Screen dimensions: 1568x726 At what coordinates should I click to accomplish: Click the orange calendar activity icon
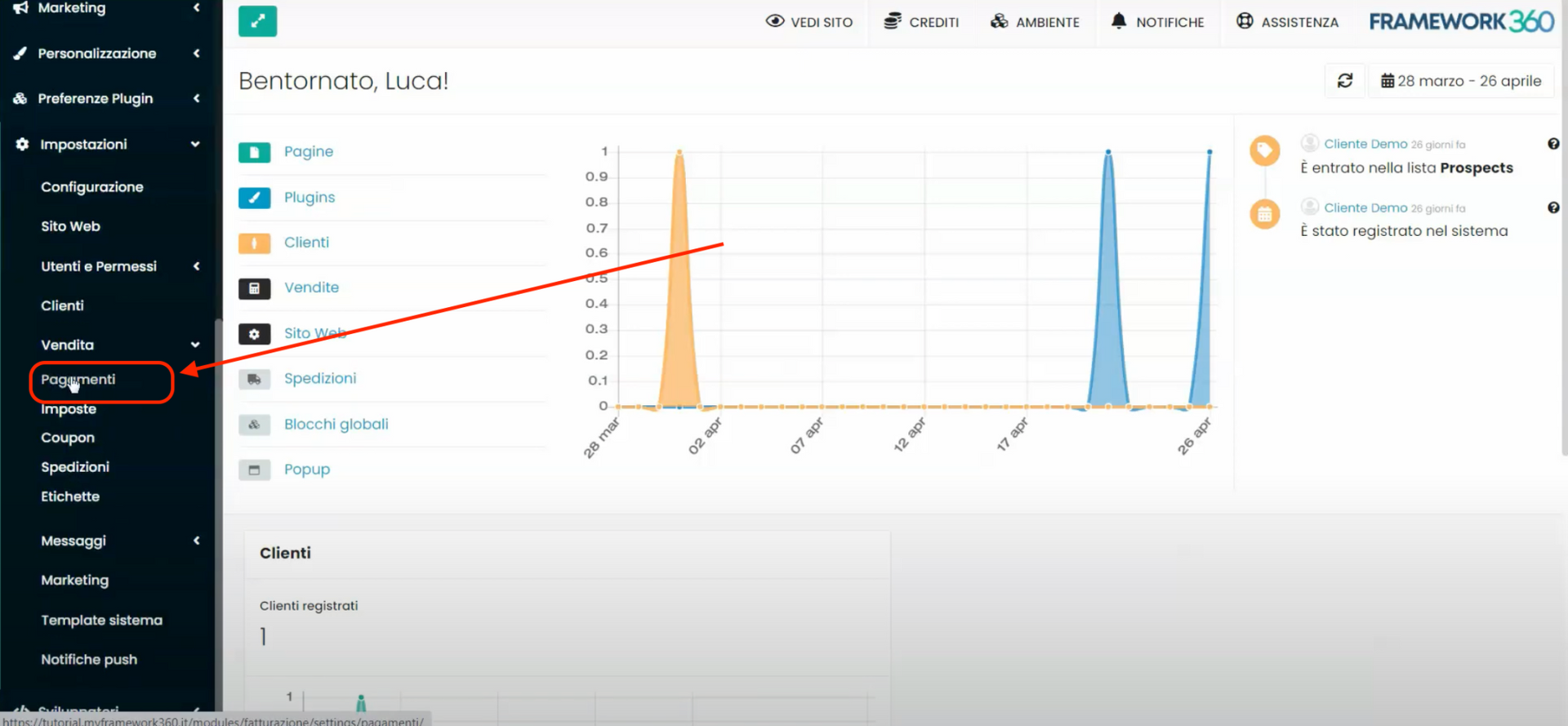point(1265,215)
